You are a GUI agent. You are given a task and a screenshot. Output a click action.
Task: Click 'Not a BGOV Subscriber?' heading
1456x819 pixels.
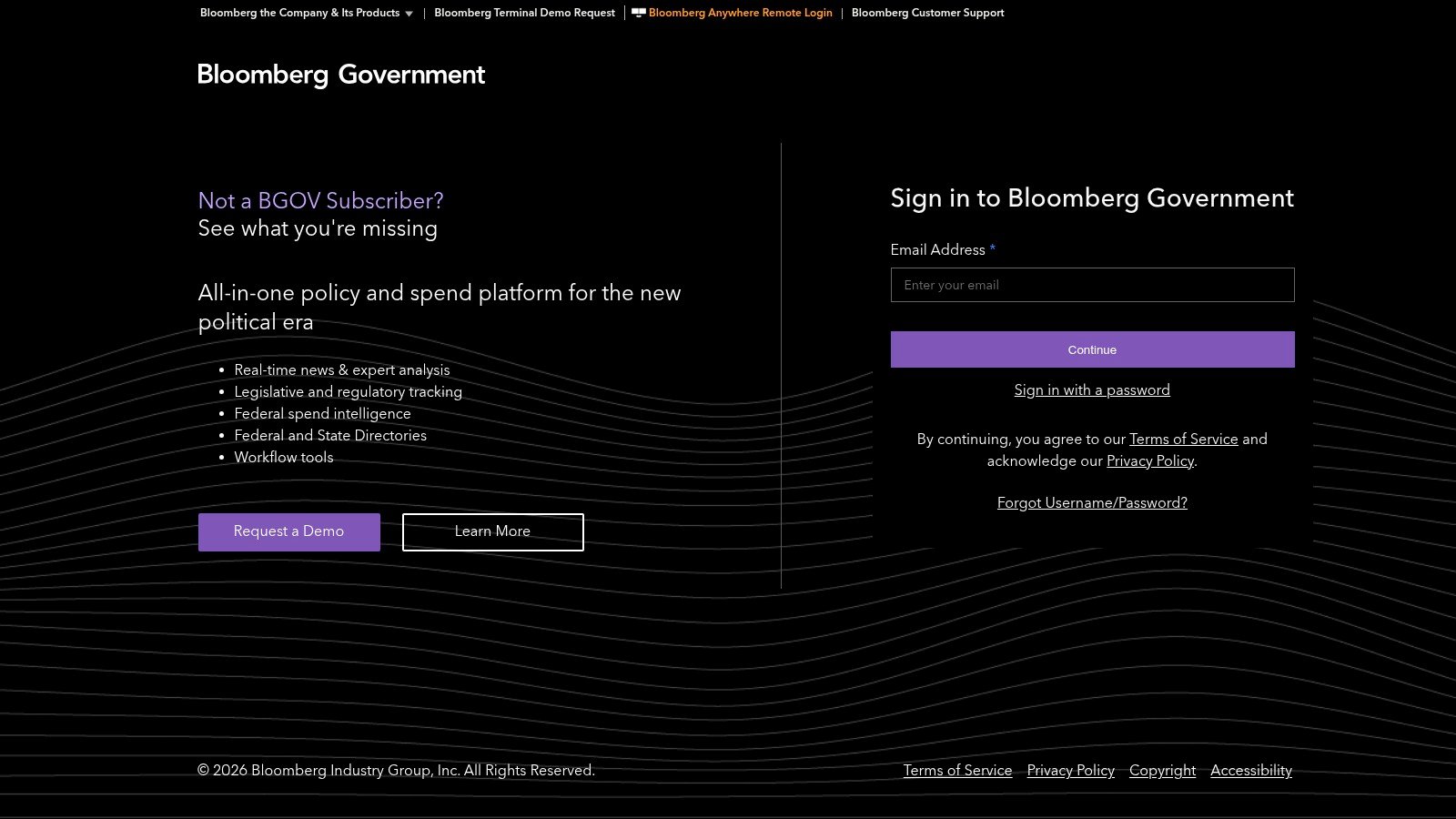321,201
